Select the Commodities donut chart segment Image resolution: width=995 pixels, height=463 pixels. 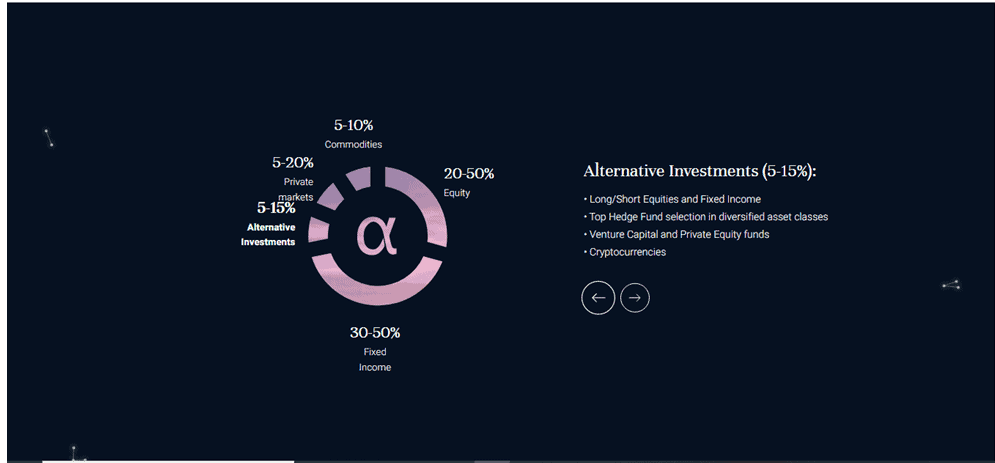tap(359, 178)
